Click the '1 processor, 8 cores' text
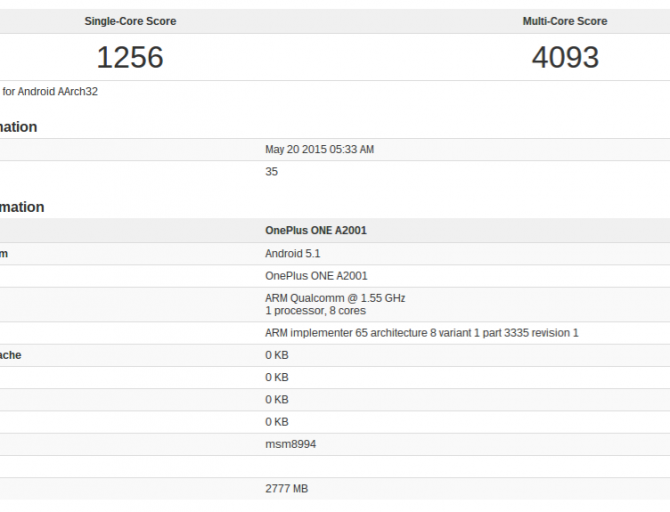 pyautogui.click(x=314, y=311)
